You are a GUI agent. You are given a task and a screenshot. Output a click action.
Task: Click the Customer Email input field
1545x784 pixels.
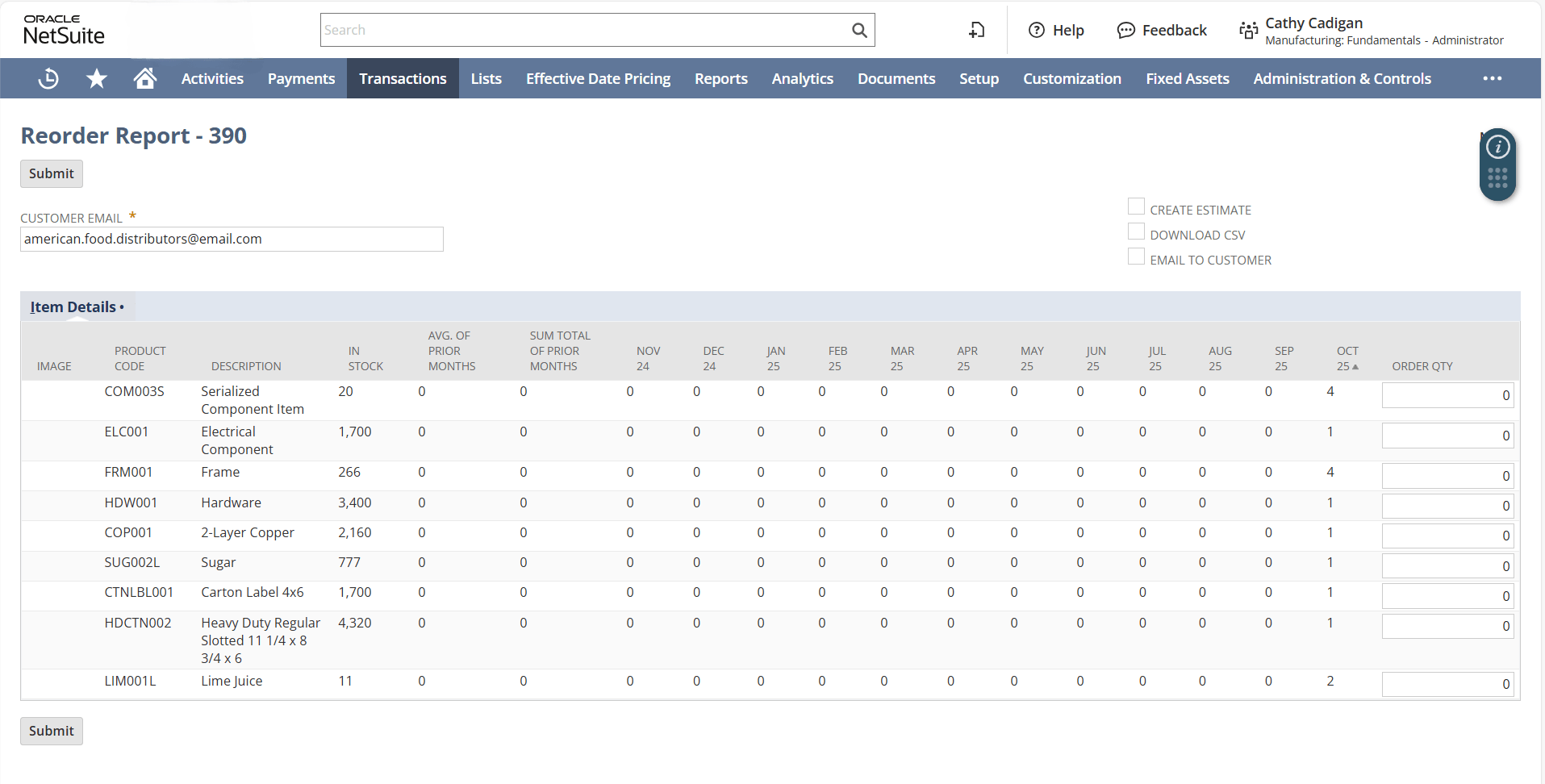click(232, 239)
